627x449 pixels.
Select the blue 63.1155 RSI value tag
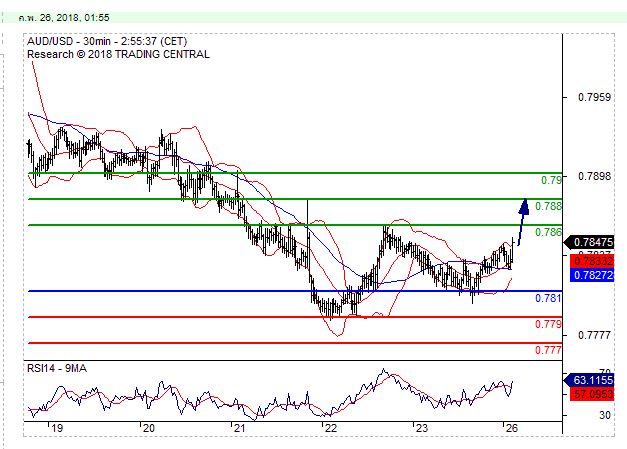(589, 380)
